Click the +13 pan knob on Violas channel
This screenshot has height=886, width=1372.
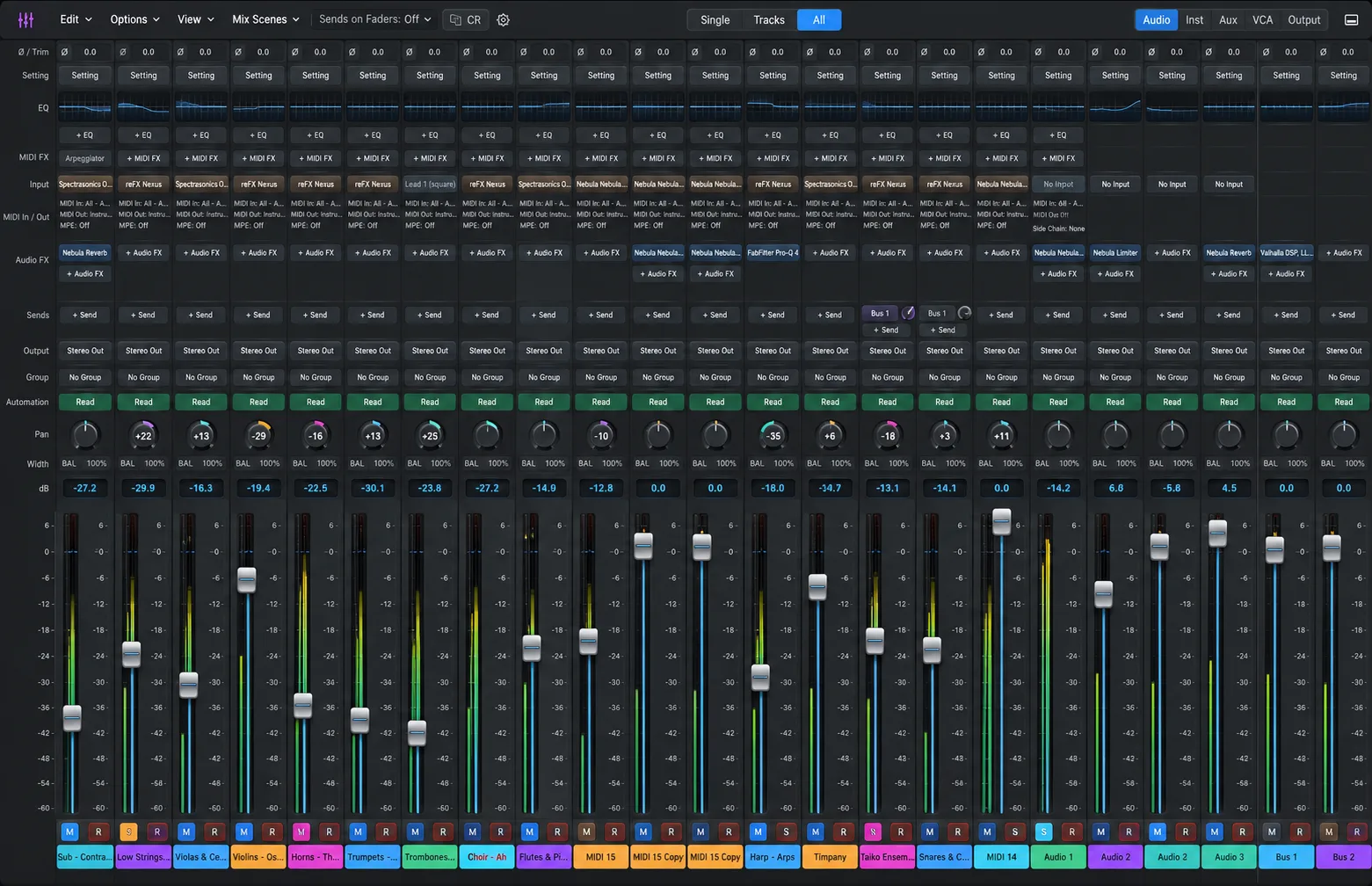(201, 435)
